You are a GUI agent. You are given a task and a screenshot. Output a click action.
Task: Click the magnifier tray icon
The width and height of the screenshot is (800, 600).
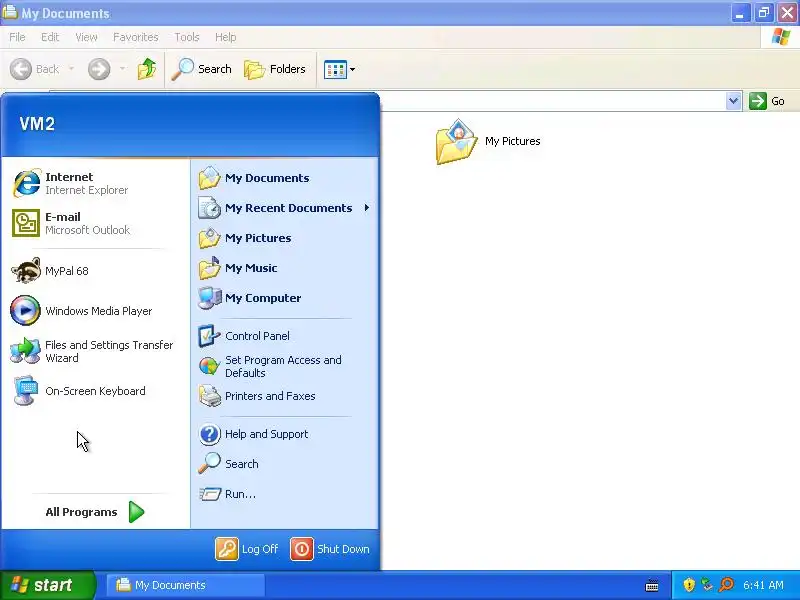(x=726, y=585)
